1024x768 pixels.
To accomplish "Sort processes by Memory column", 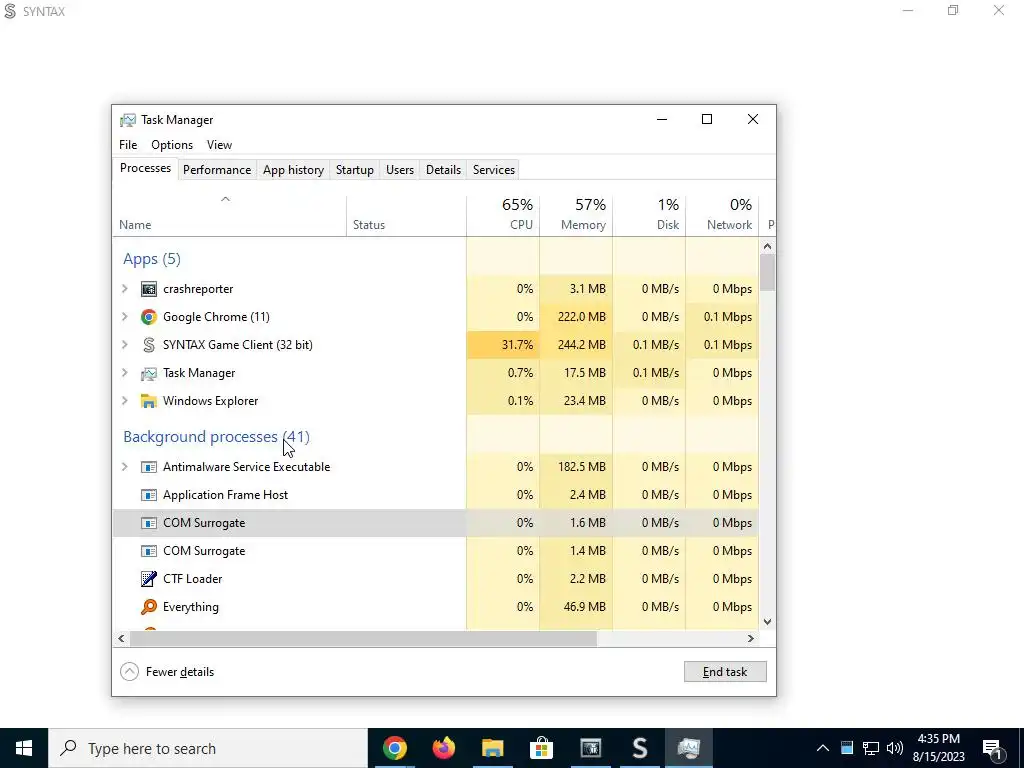I will pos(576,216).
